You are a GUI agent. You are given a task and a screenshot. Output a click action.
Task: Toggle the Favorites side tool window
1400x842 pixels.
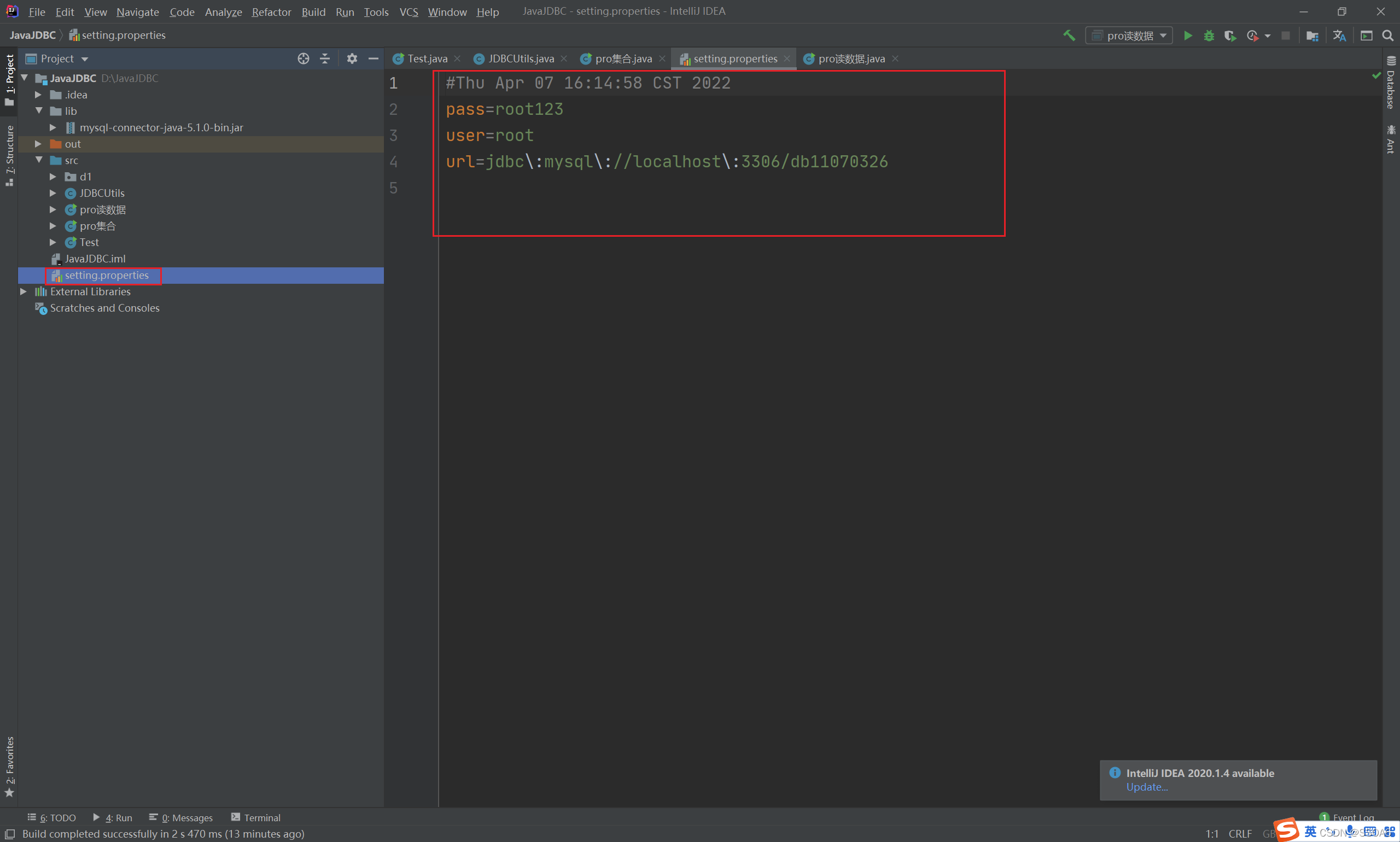pos(9,765)
